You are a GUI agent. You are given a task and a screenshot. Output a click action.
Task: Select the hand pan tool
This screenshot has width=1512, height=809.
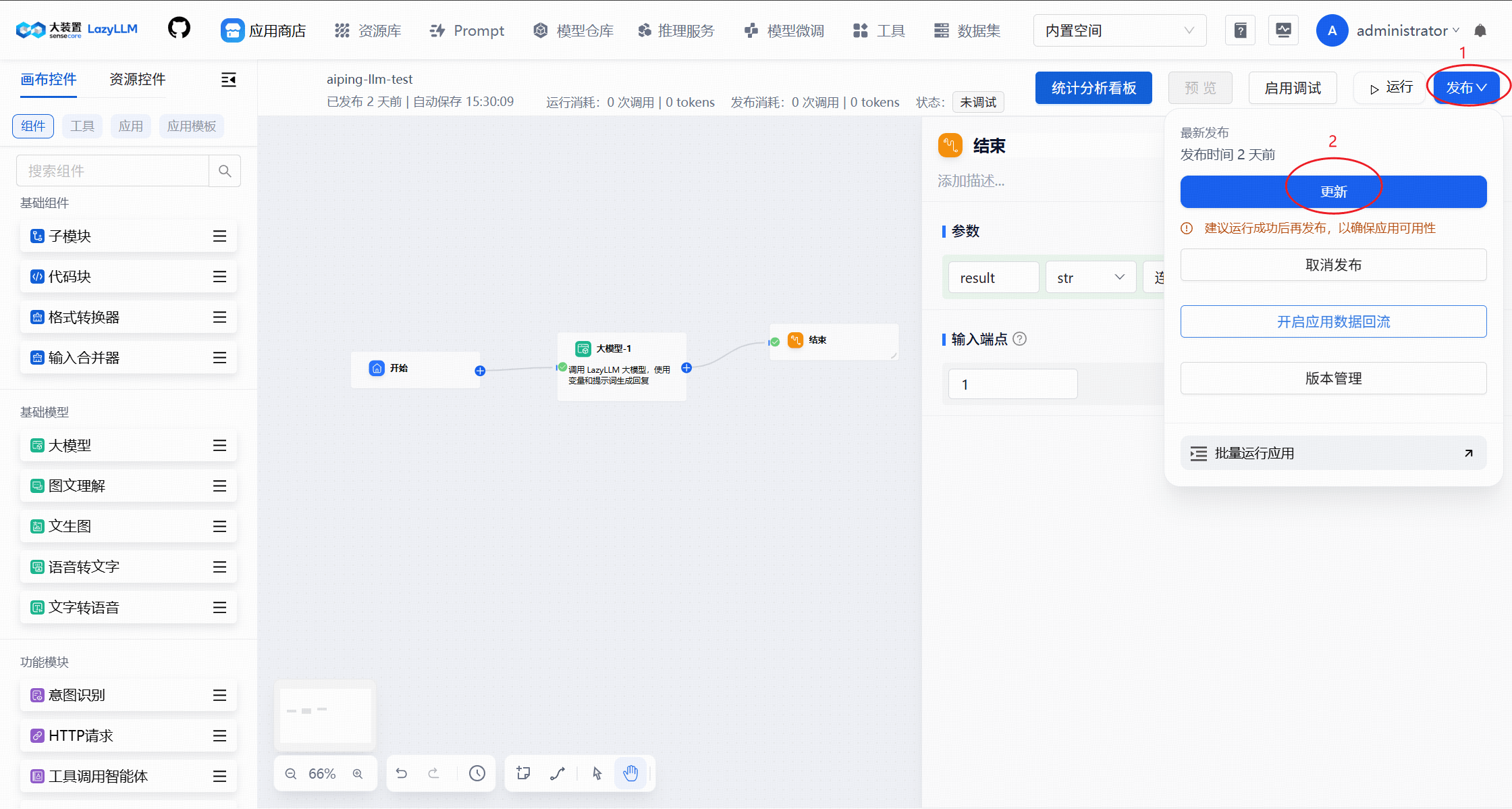pos(630,773)
